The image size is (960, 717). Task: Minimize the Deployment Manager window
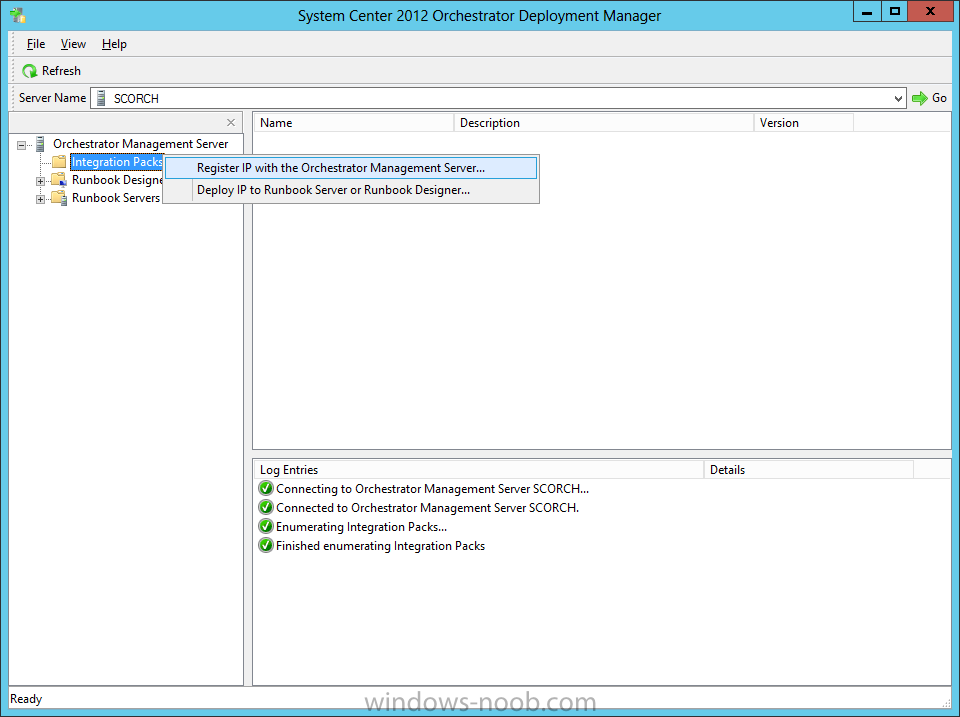point(867,12)
